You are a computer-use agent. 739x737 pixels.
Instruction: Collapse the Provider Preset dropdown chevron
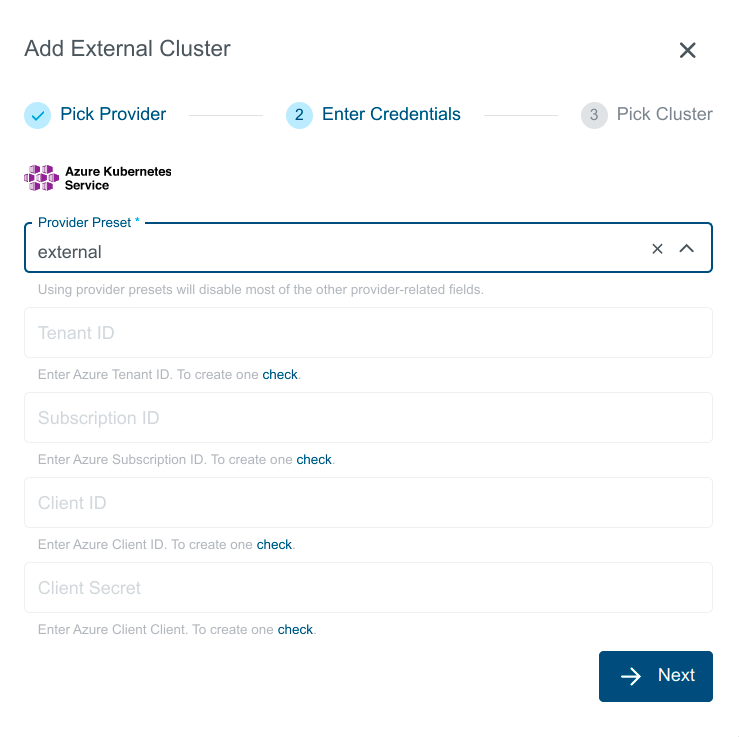(687, 249)
